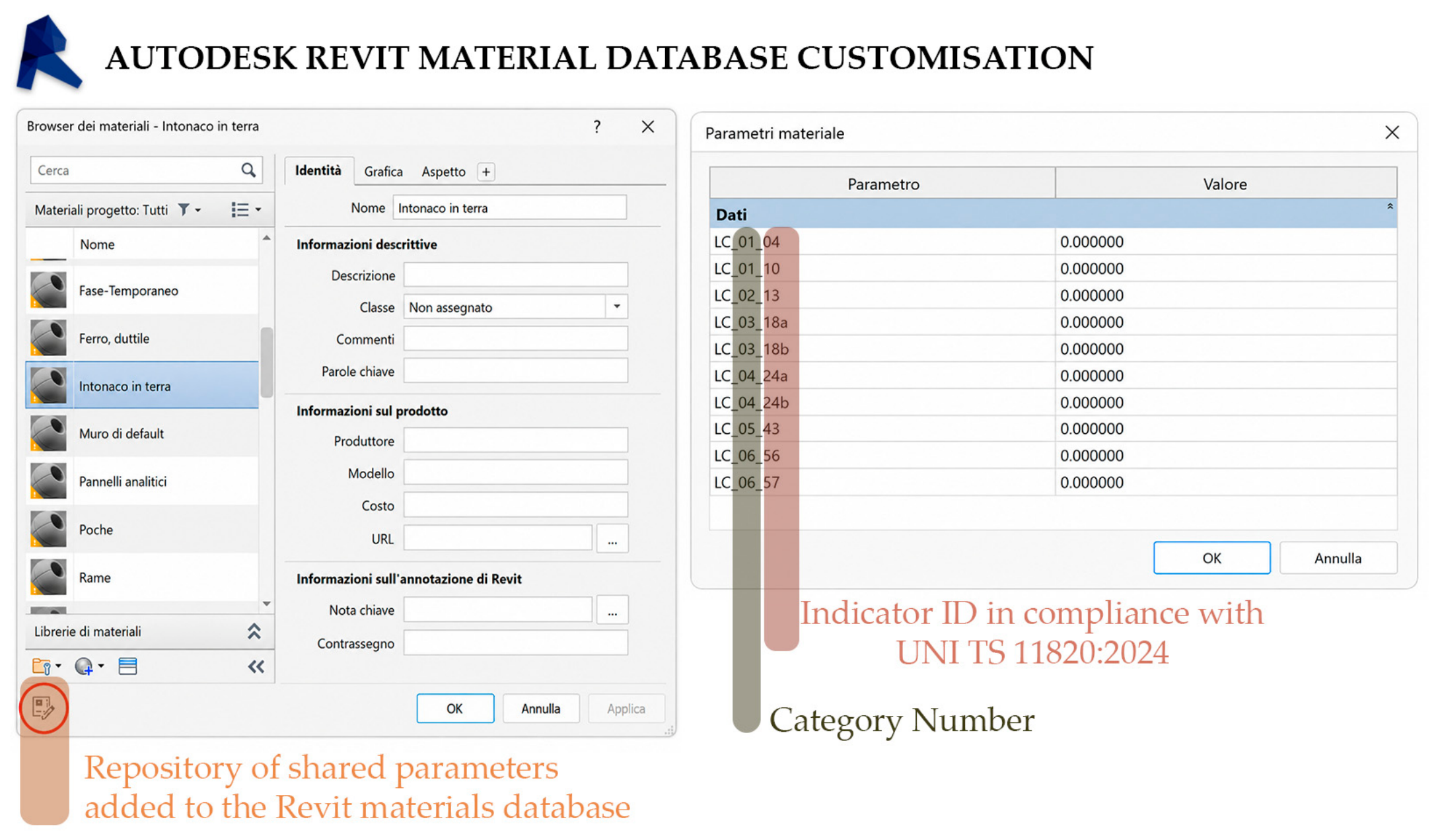Click the Nota chiave browse ellipsis button

click(x=612, y=610)
